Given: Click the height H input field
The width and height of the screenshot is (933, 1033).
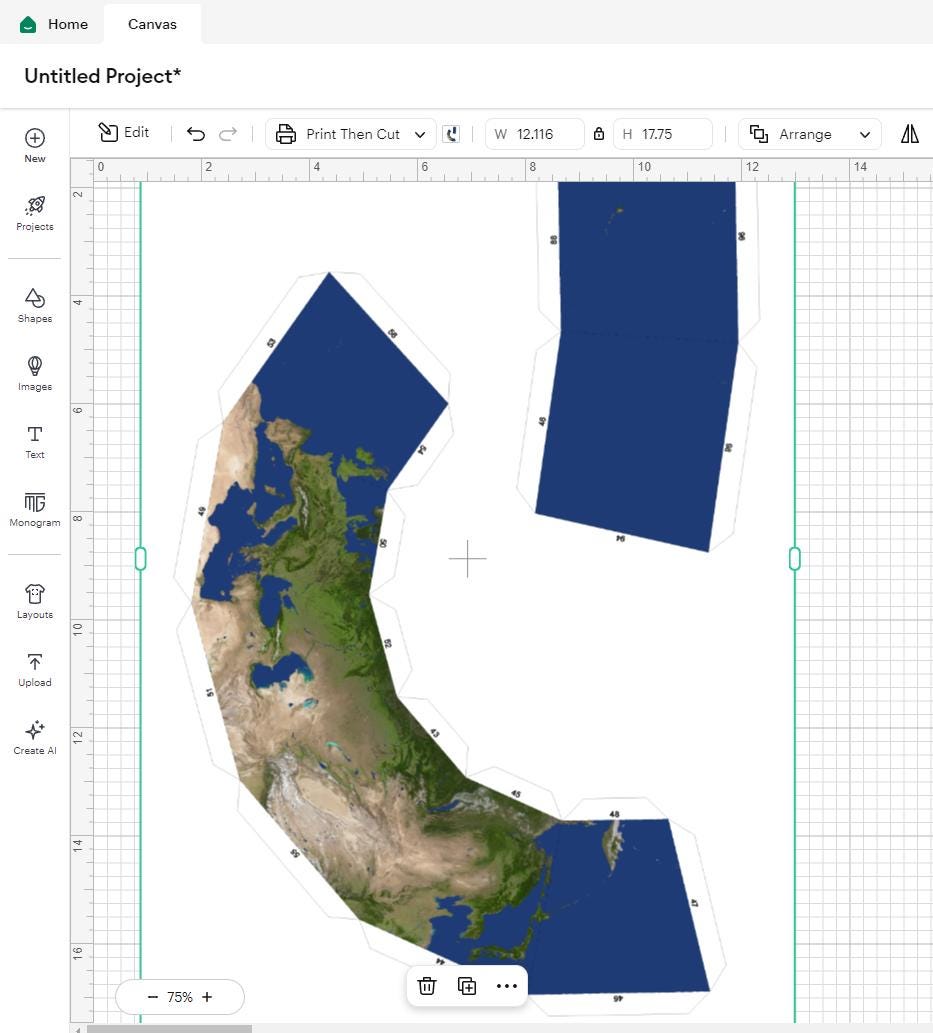Looking at the screenshot, I should (663, 134).
